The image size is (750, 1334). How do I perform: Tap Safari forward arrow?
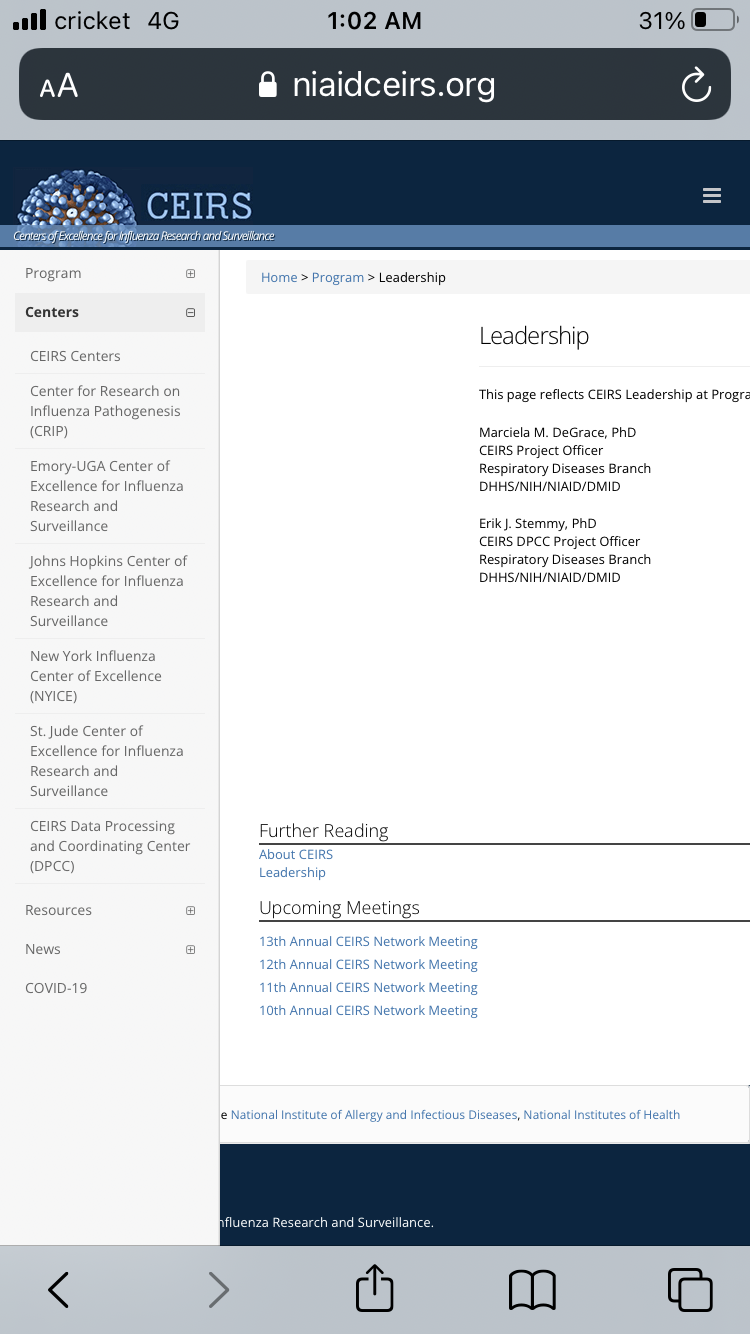coord(218,1290)
